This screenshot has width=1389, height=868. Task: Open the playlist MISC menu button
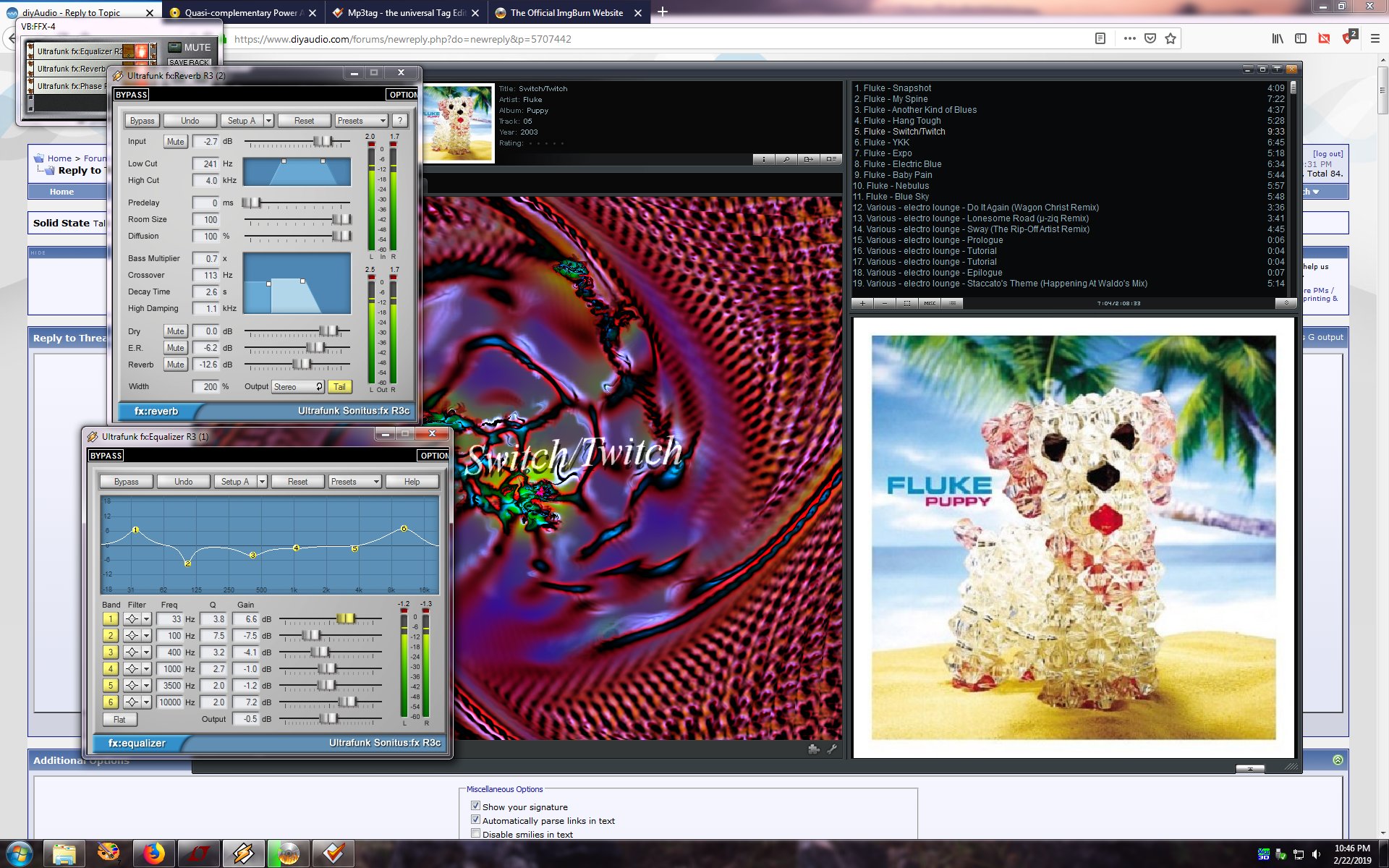click(x=930, y=304)
